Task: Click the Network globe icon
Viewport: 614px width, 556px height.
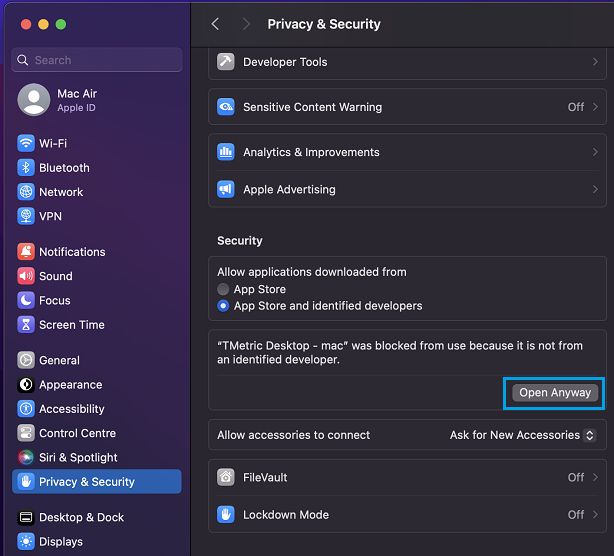Action: pyautogui.click(x=26, y=192)
